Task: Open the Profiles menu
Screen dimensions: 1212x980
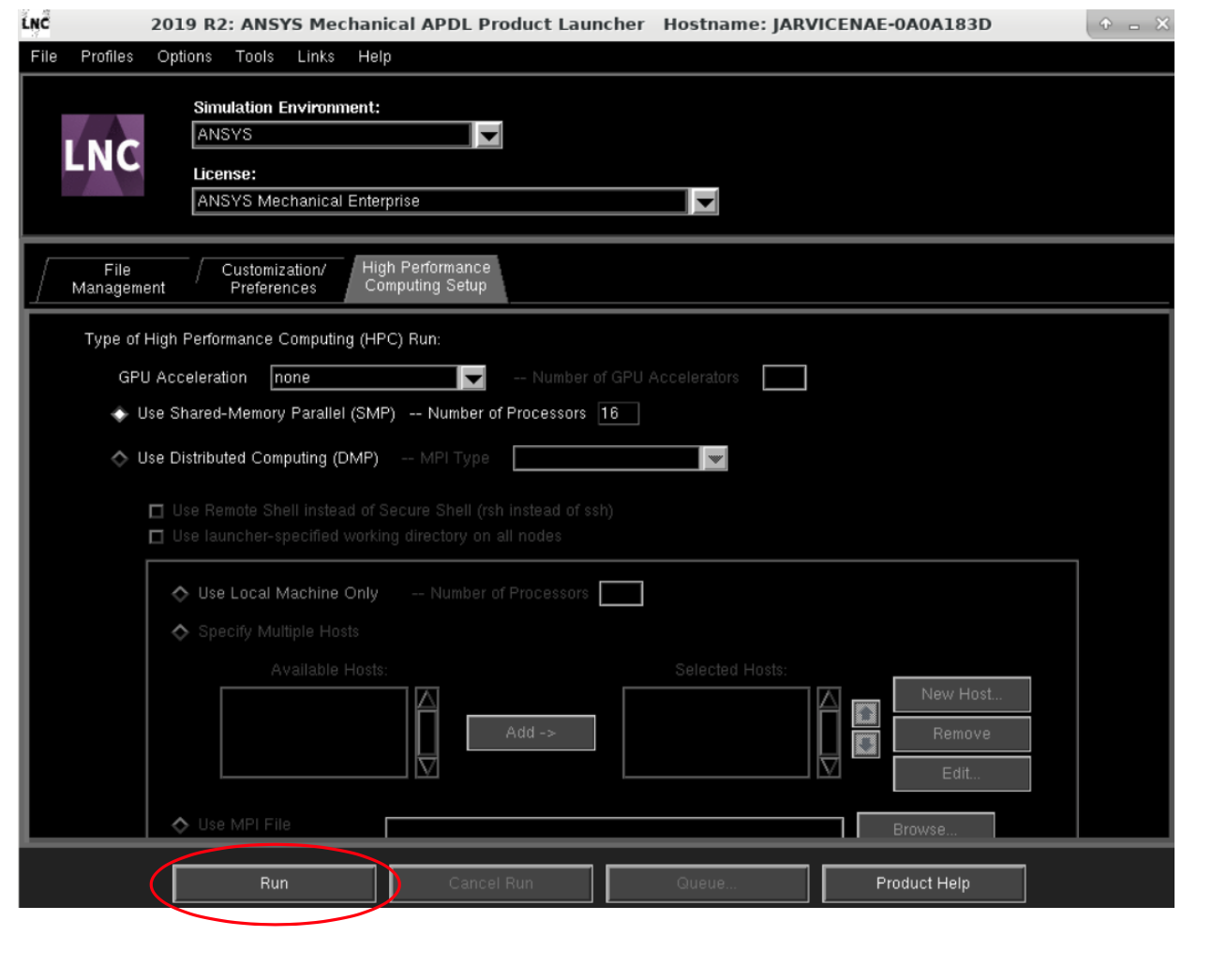Action: (x=107, y=56)
